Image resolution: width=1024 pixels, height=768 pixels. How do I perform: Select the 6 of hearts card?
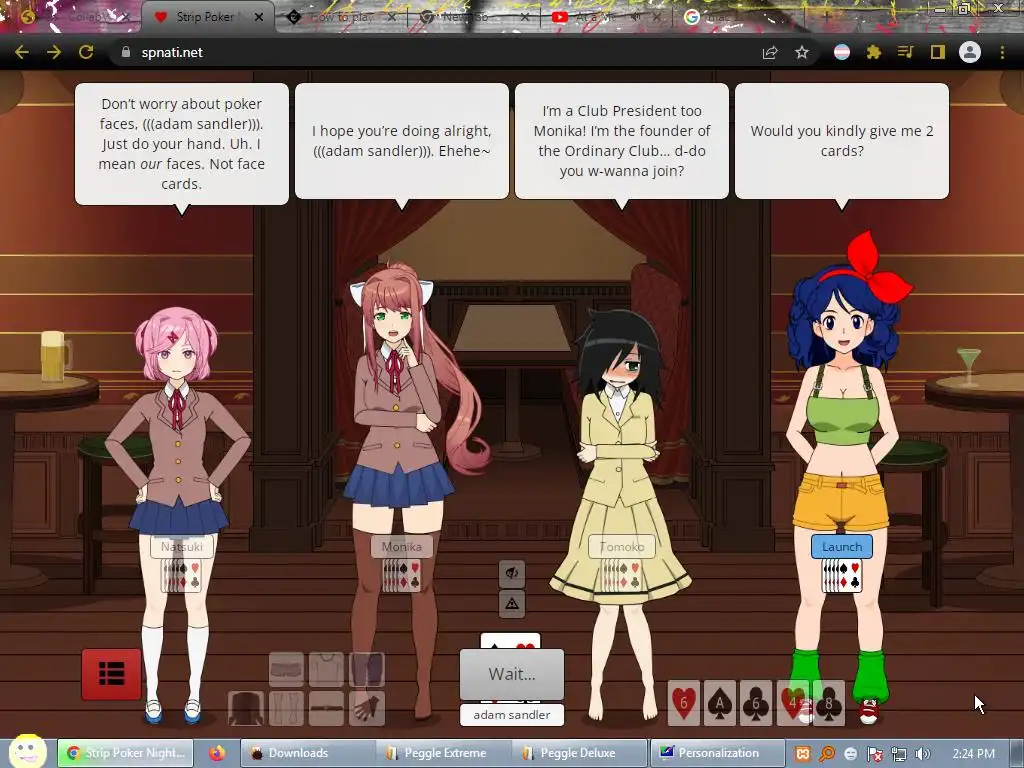coord(684,703)
